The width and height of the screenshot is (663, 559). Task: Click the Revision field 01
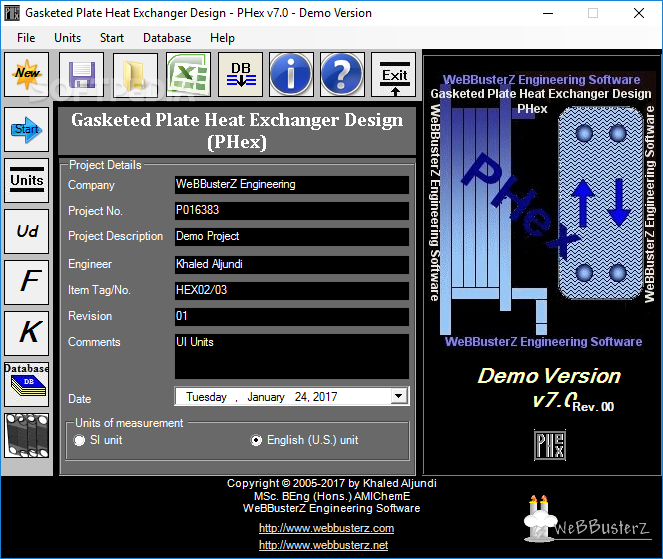point(292,317)
